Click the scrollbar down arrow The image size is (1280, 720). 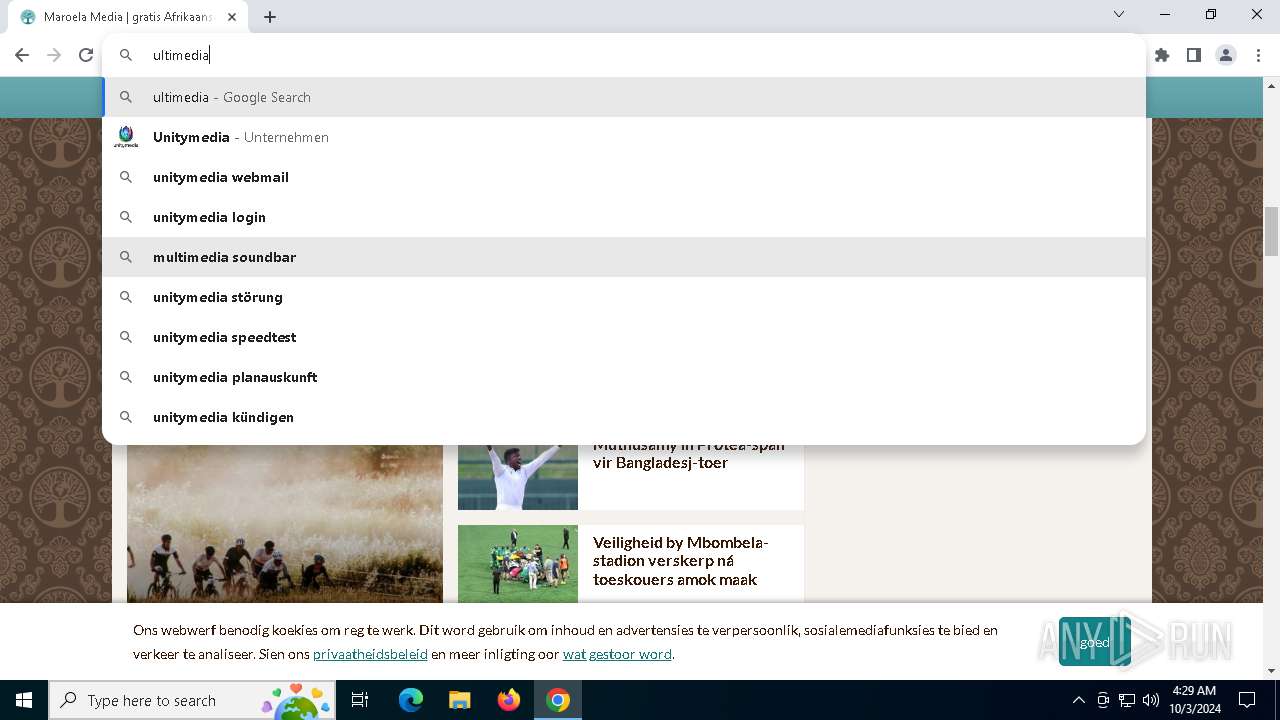1272,671
